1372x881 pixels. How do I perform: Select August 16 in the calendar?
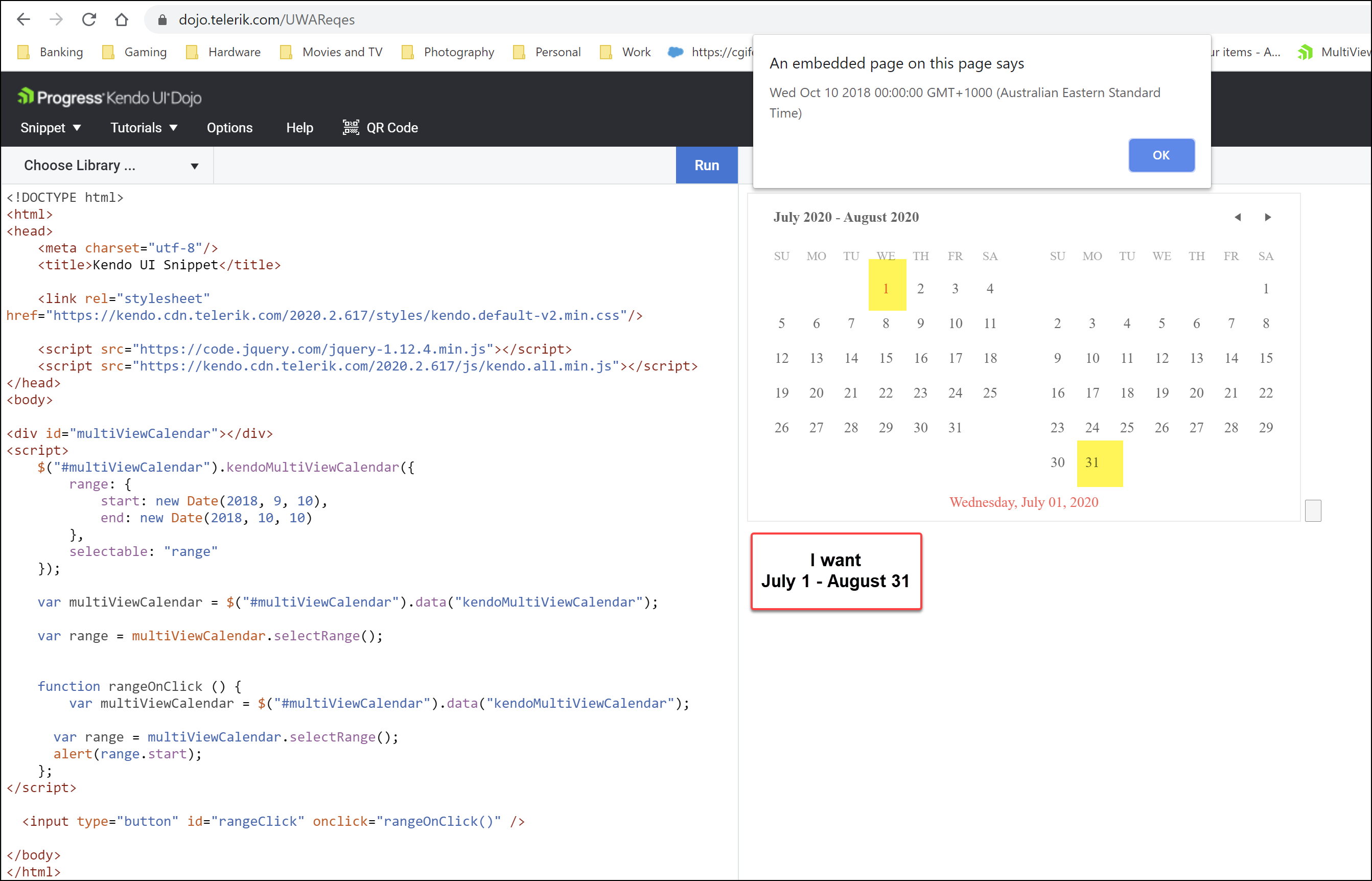click(x=1057, y=393)
